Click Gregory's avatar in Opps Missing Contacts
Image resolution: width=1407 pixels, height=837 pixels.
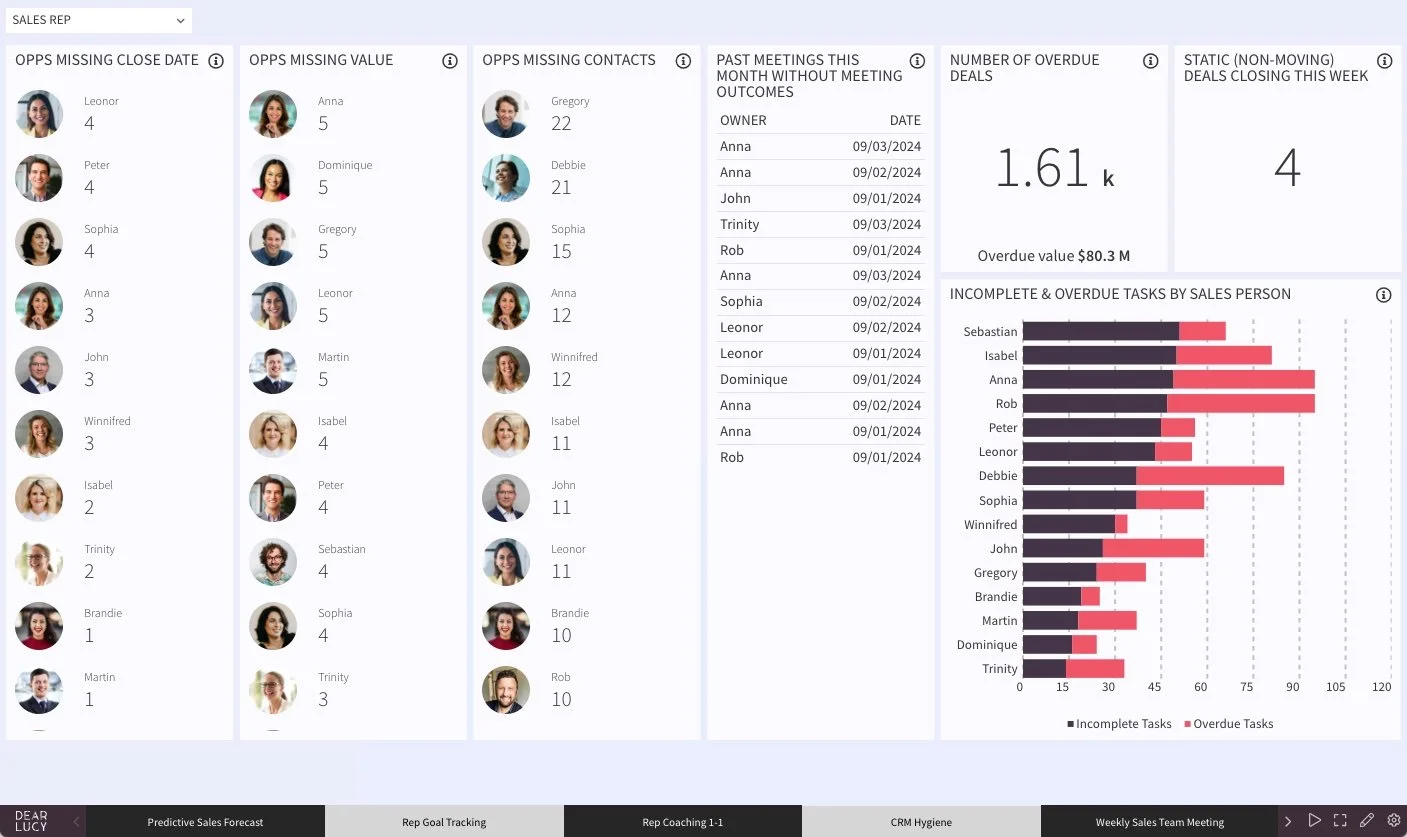tap(506, 113)
